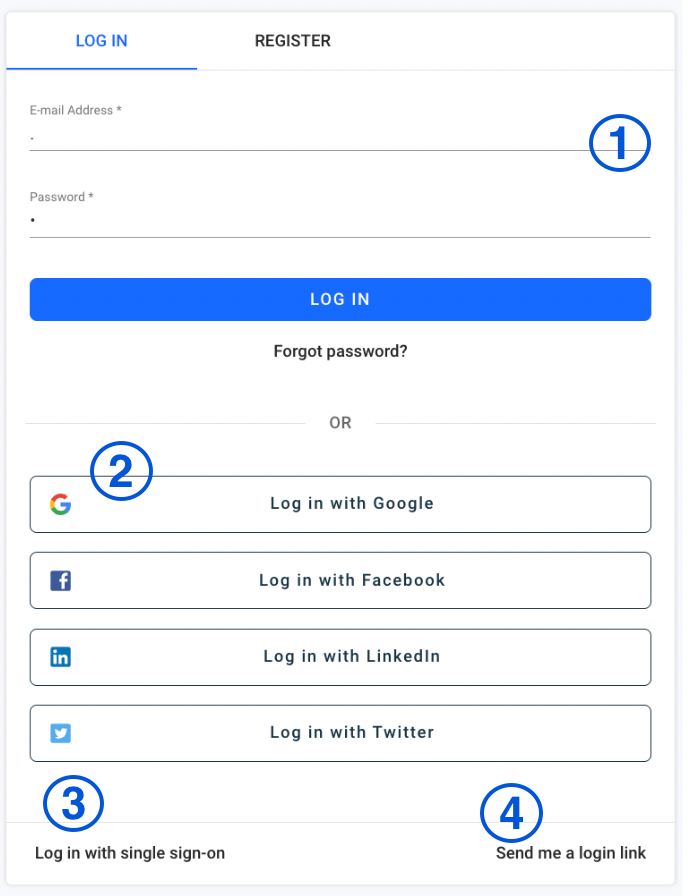The image size is (690, 896).
Task: Choose Log in with Google
Action: coord(340,504)
